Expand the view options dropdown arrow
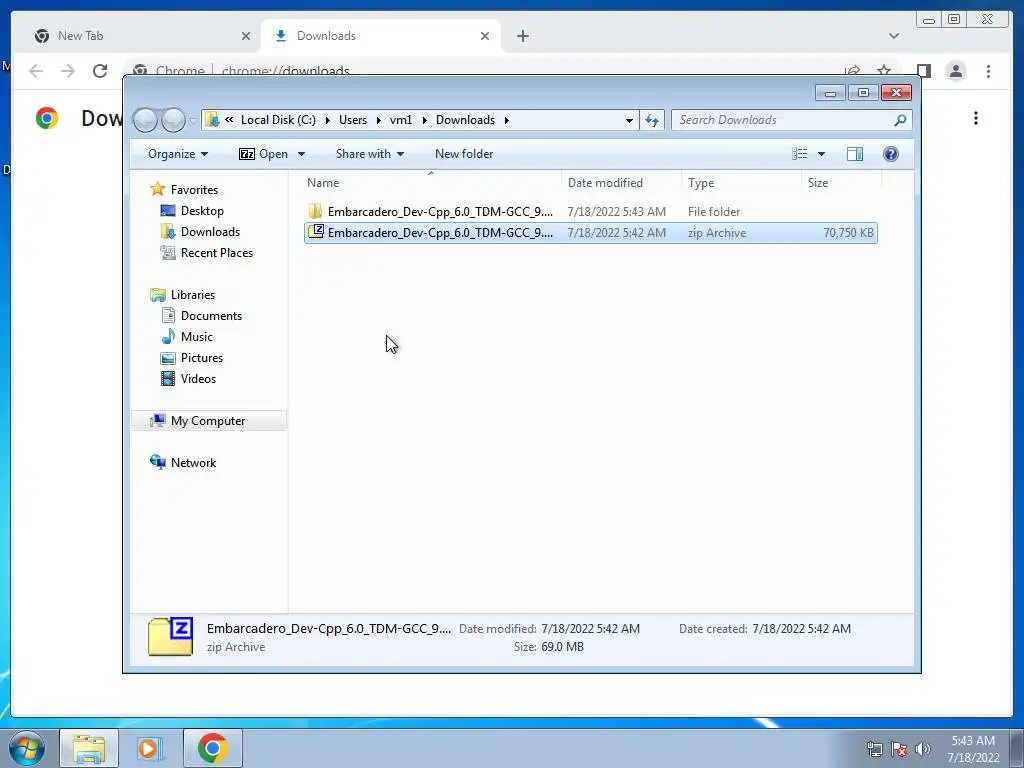This screenshot has height=768, width=1024. coord(822,154)
